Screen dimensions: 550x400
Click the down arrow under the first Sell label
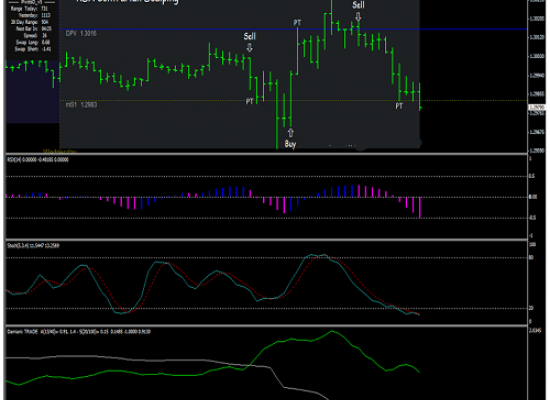(x=249, y=47)
